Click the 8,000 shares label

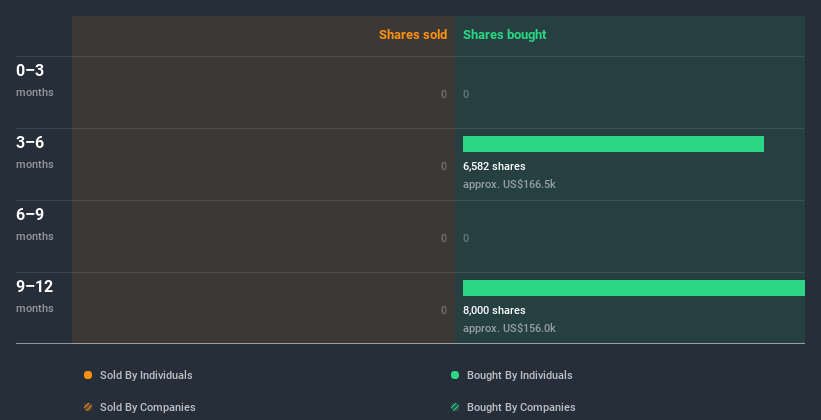click(494, 310)
